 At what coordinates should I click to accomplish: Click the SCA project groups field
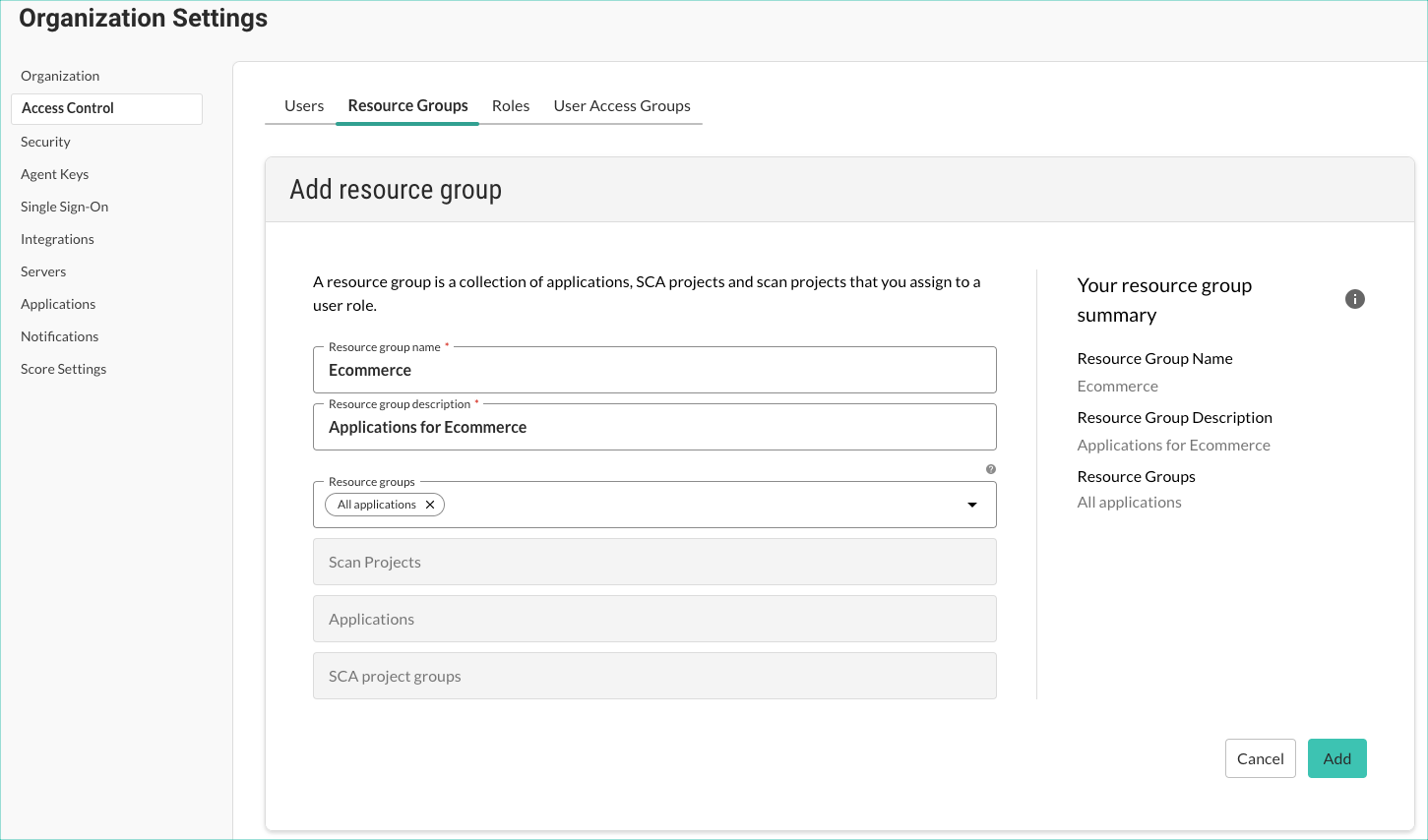[x=654, y=676]
